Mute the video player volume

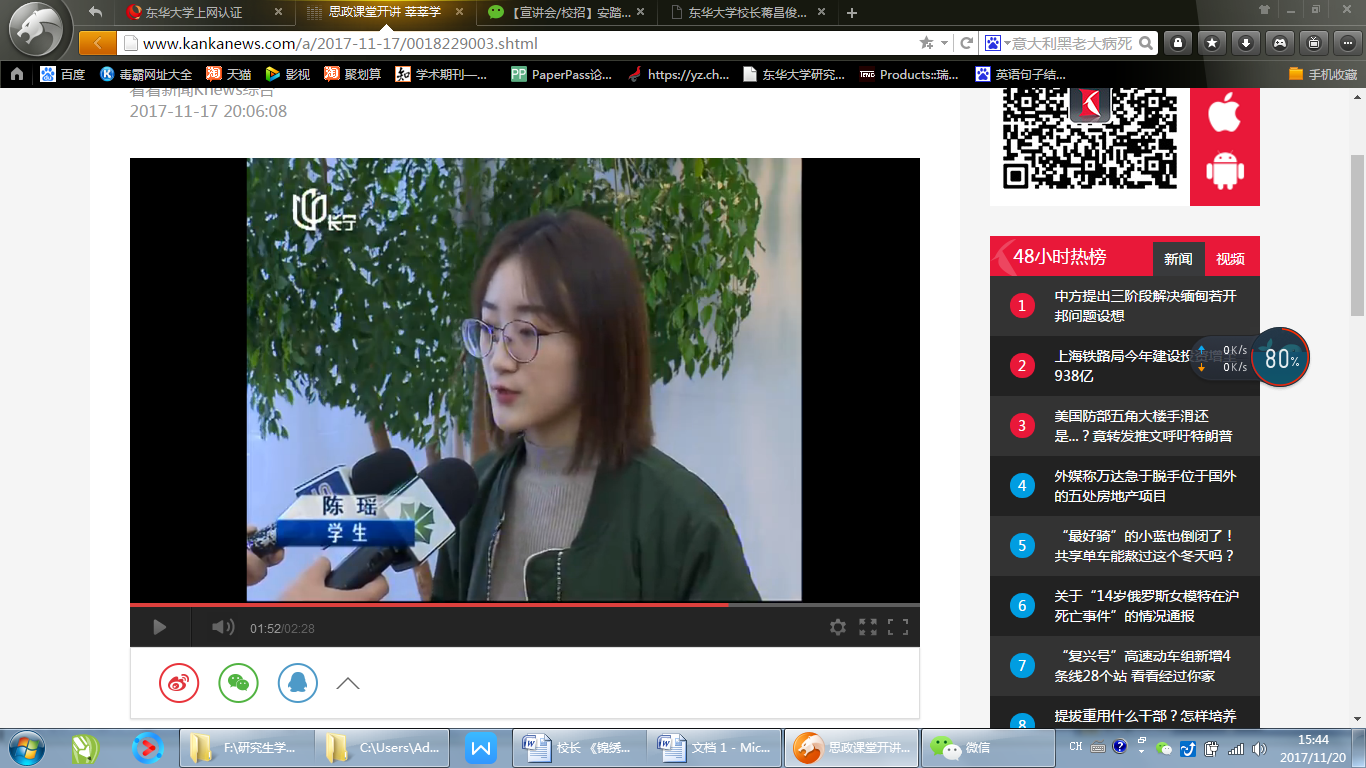[222, 627]
